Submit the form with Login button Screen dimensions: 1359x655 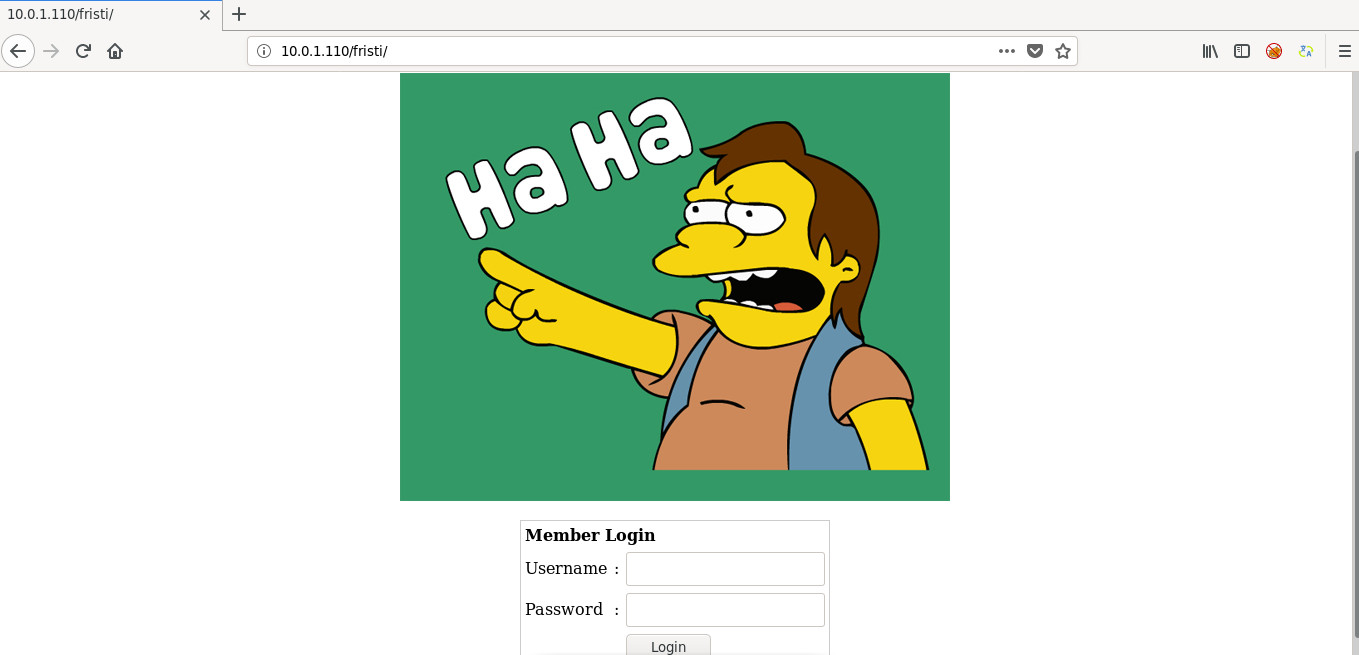[x=668, y=645]
